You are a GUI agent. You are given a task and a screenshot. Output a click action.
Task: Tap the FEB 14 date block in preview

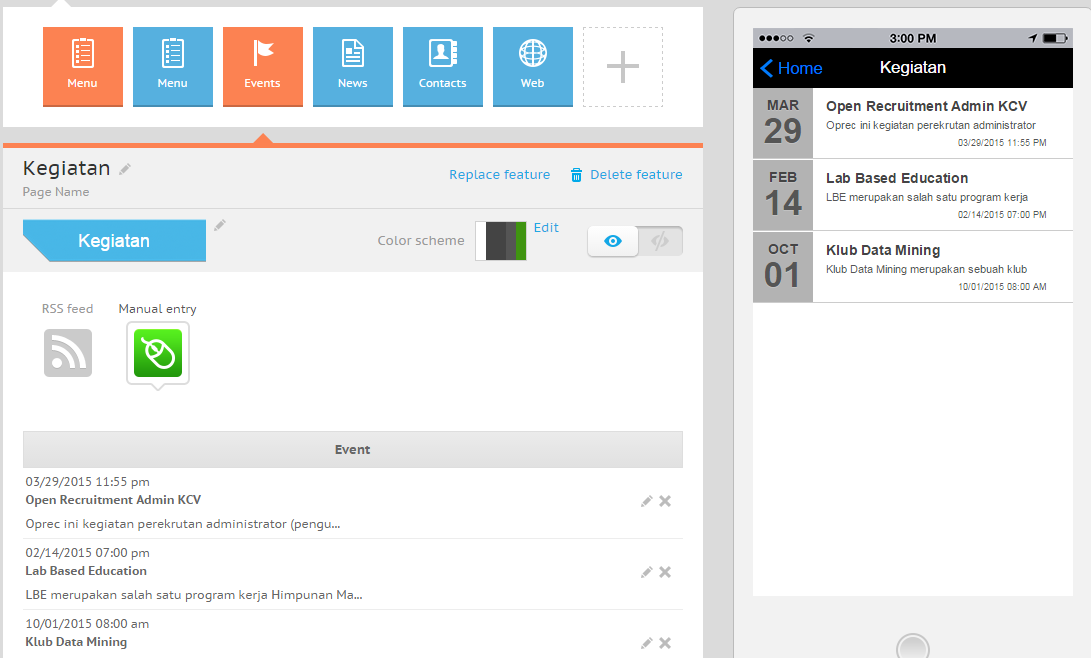click(783, 195)
